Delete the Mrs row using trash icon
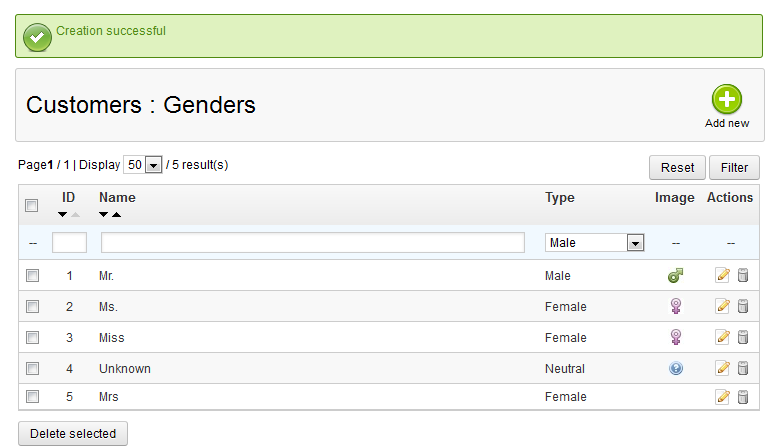Viewport: 776px width, 448px height. point(743,397)
